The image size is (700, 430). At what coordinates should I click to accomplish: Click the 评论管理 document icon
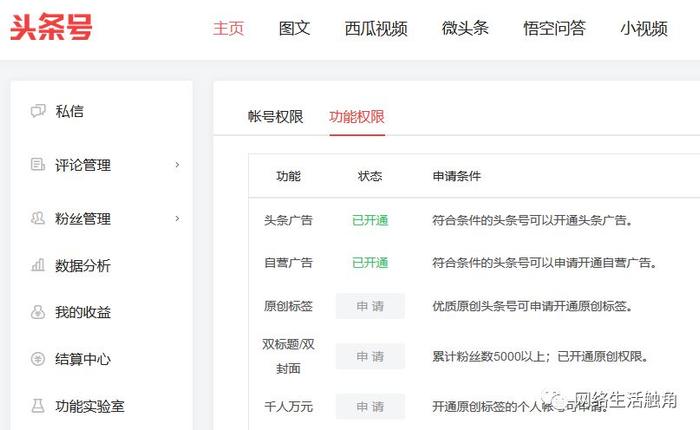pyautogui.click(x=38, y=164)
